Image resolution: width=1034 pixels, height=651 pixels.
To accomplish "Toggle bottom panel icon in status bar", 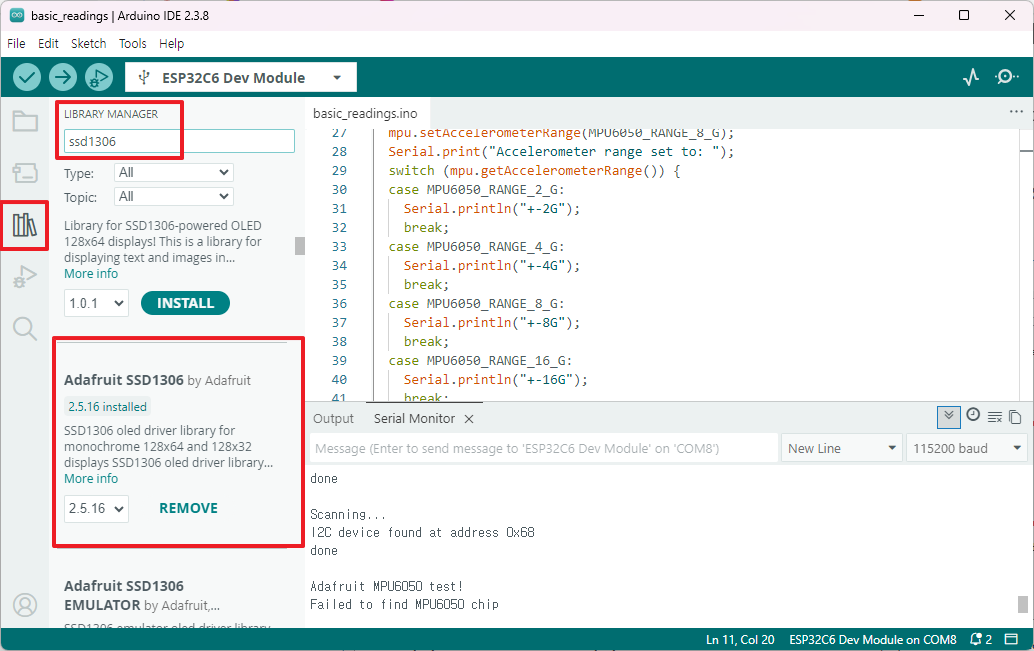I will tap(1011, 639).
